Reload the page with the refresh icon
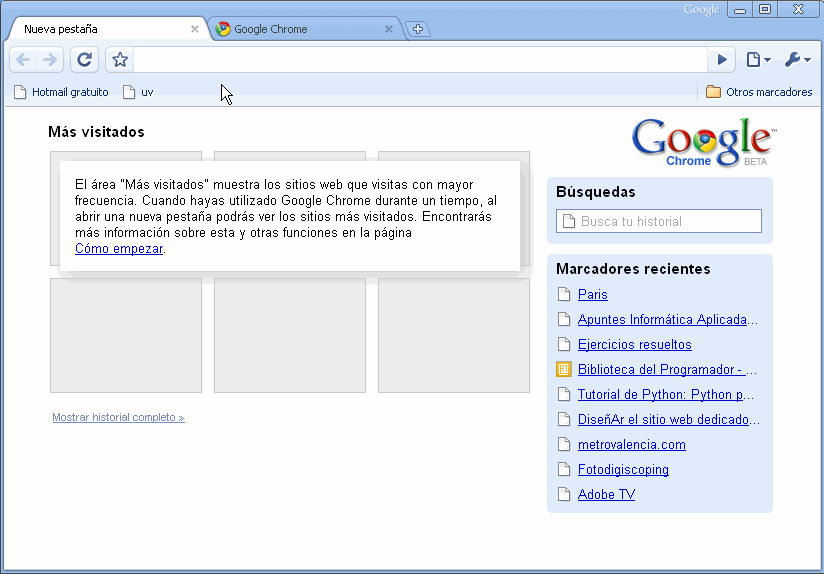The image size is (824, 574). pyautogui.click(x=85, y=59)
